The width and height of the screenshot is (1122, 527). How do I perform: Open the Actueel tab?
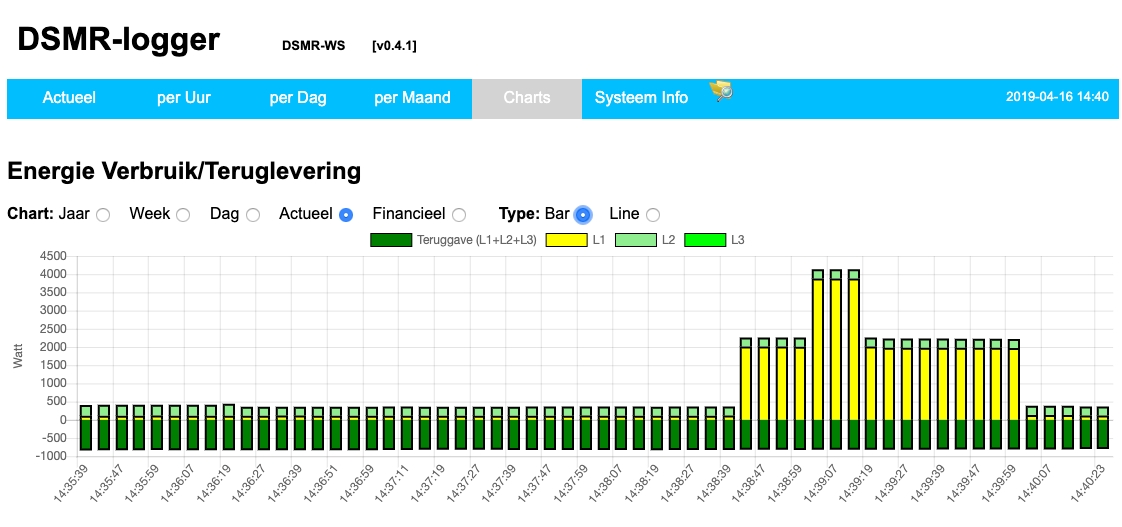point(69,98)
